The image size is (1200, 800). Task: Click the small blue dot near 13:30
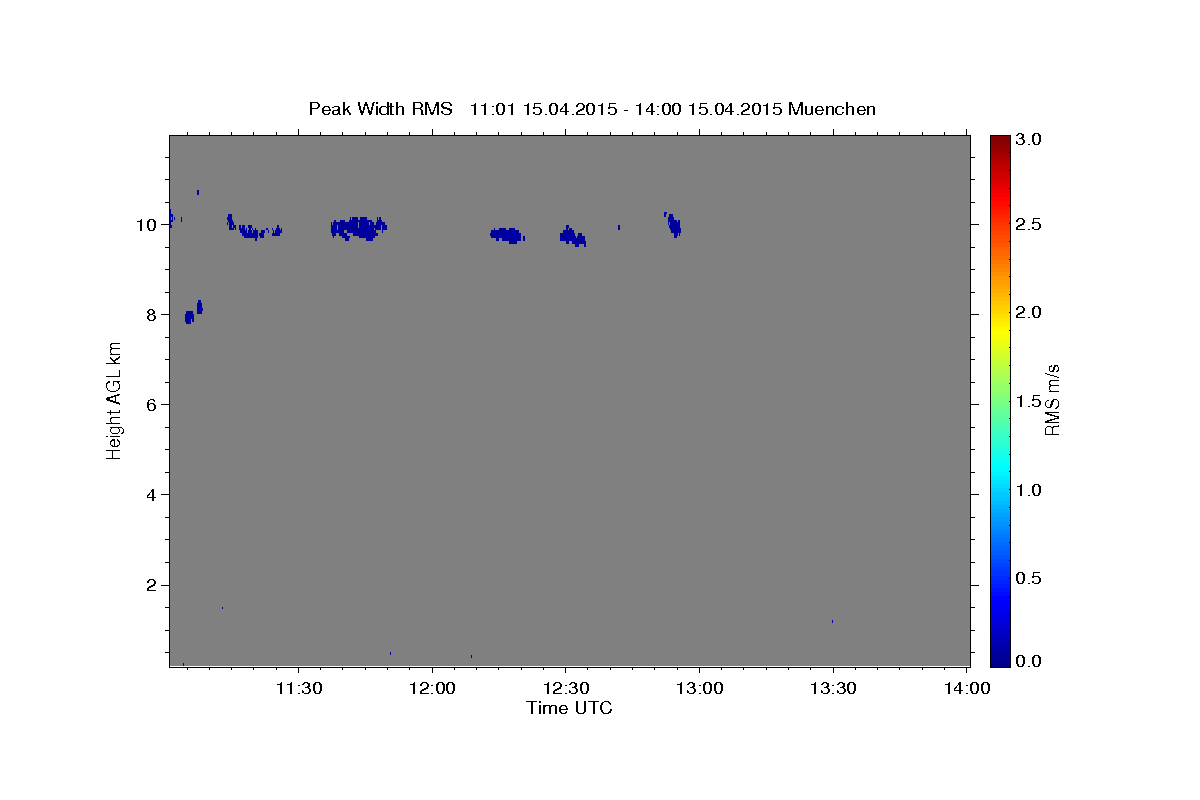coord(832,621)
